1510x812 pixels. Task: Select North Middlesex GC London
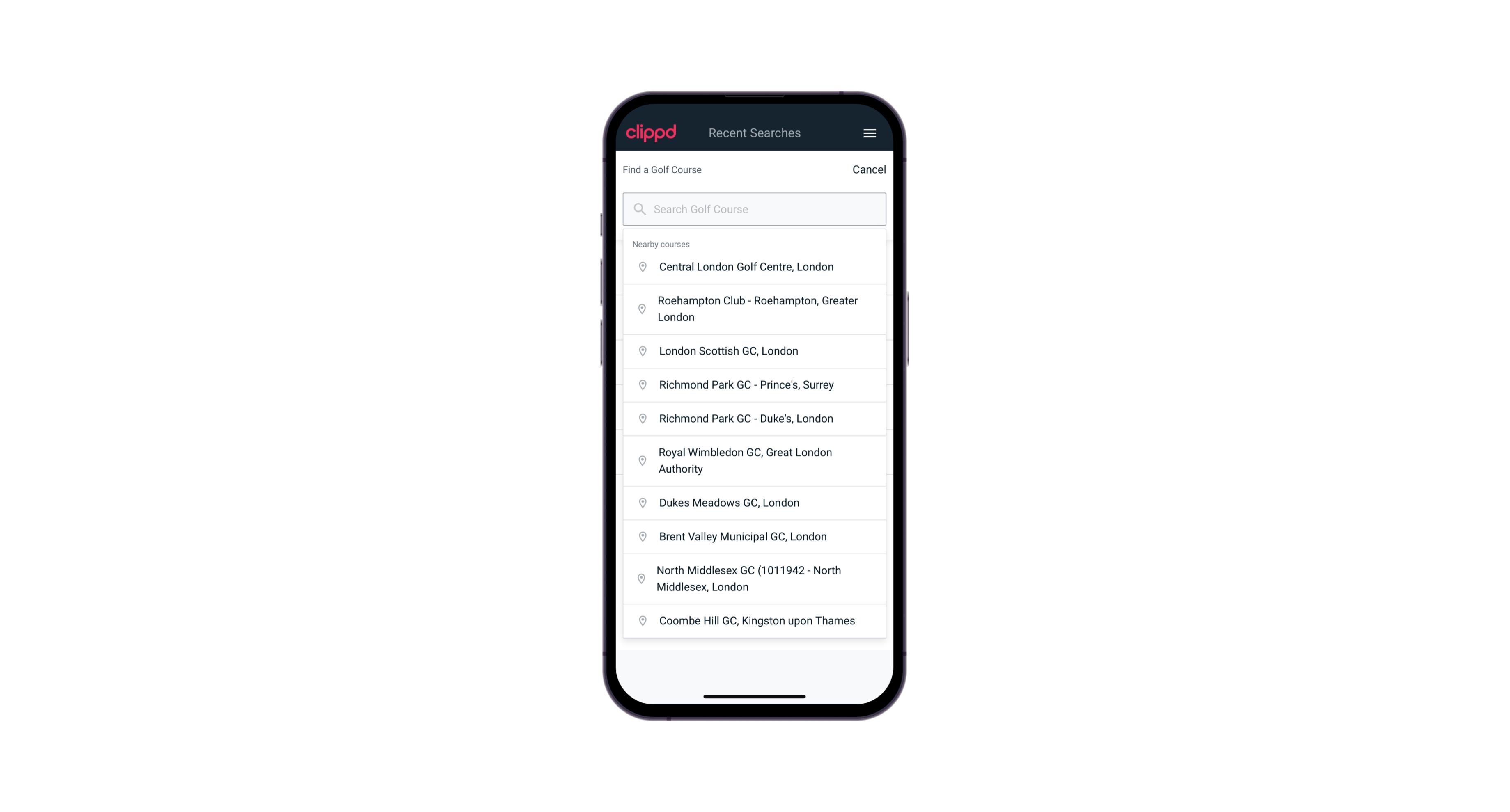tap(754, 579)
